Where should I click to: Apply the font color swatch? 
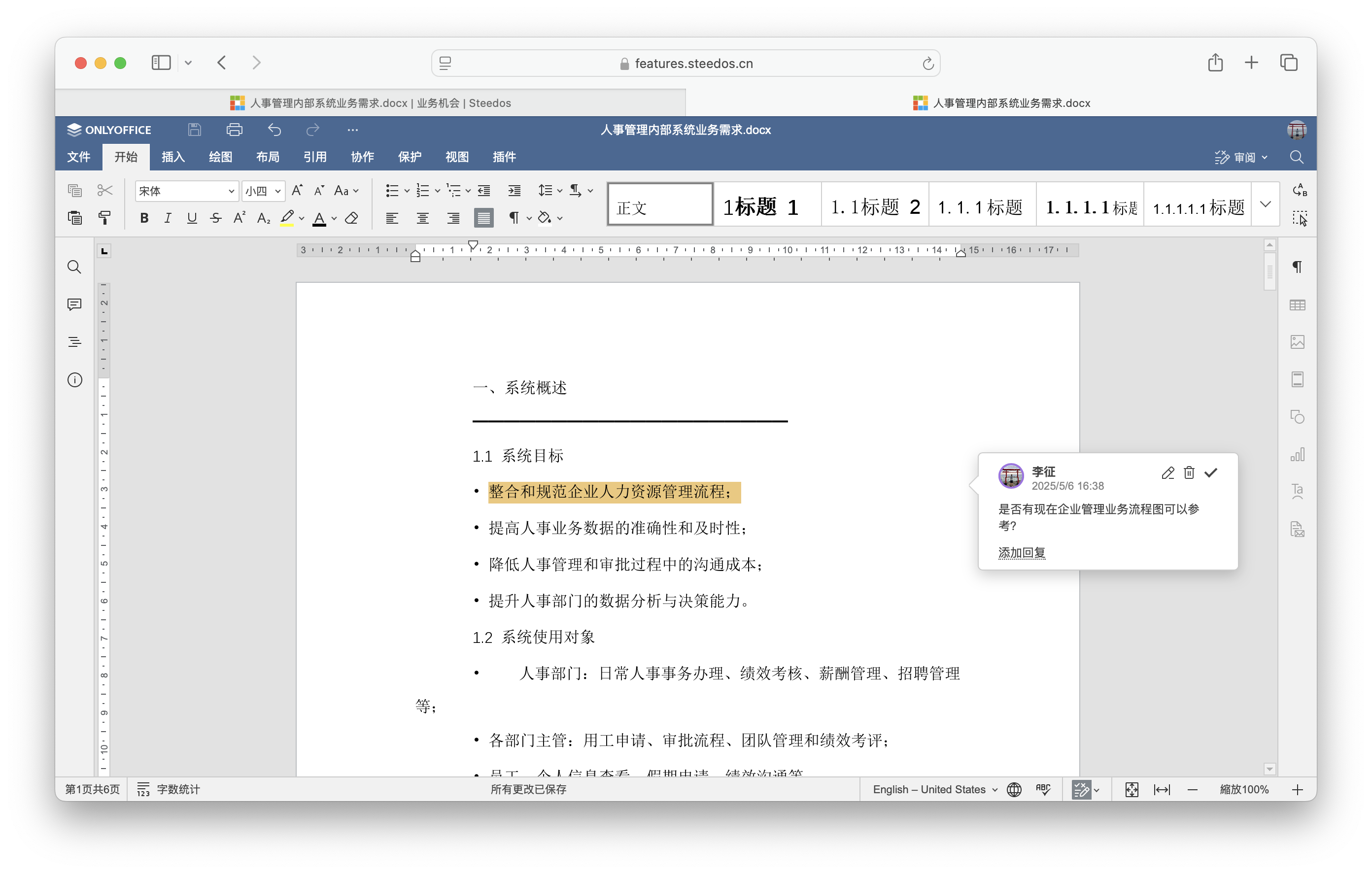(x=320, y=218)
